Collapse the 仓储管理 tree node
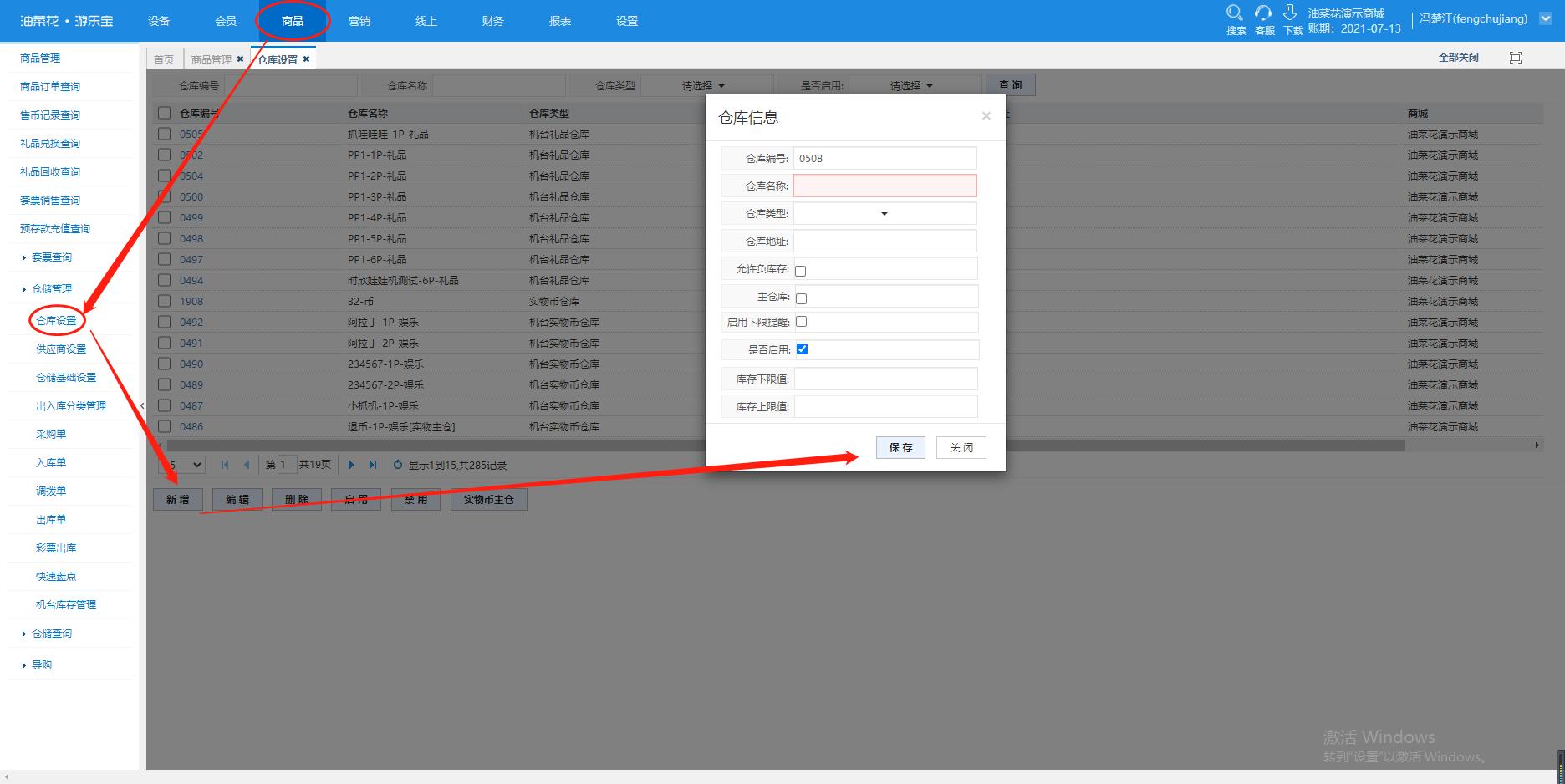Screen dimensions: 1565x784 tap(24, 289)
